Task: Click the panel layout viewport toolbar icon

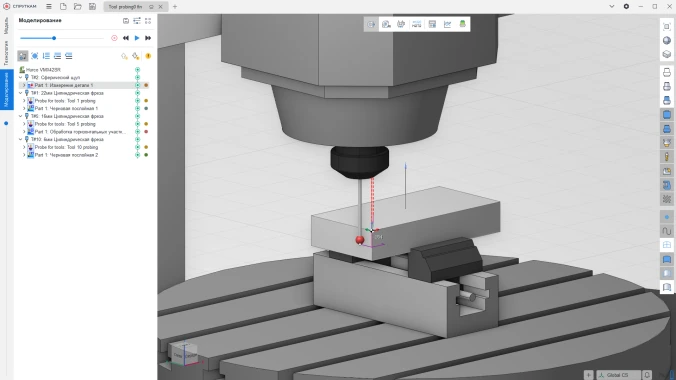Action: point(432,24)
